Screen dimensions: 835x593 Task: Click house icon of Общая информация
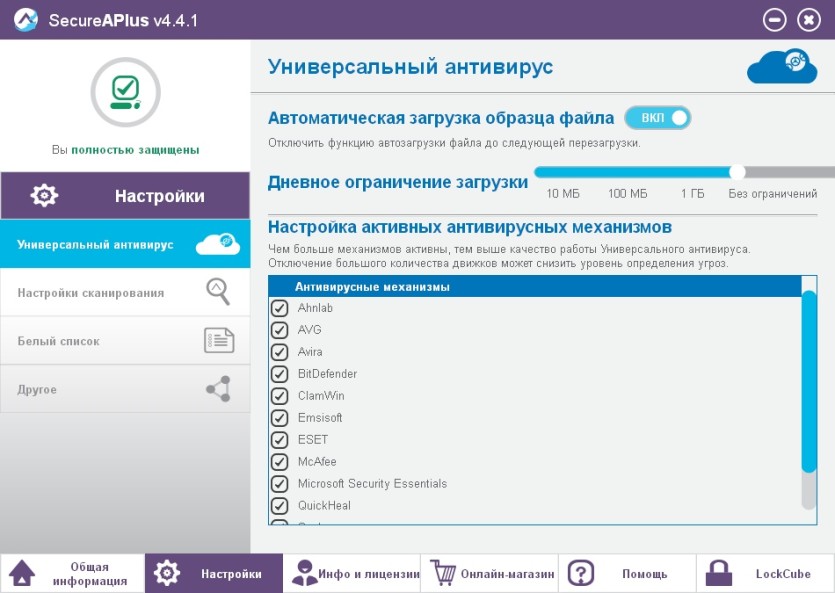[x=21, y=573]
